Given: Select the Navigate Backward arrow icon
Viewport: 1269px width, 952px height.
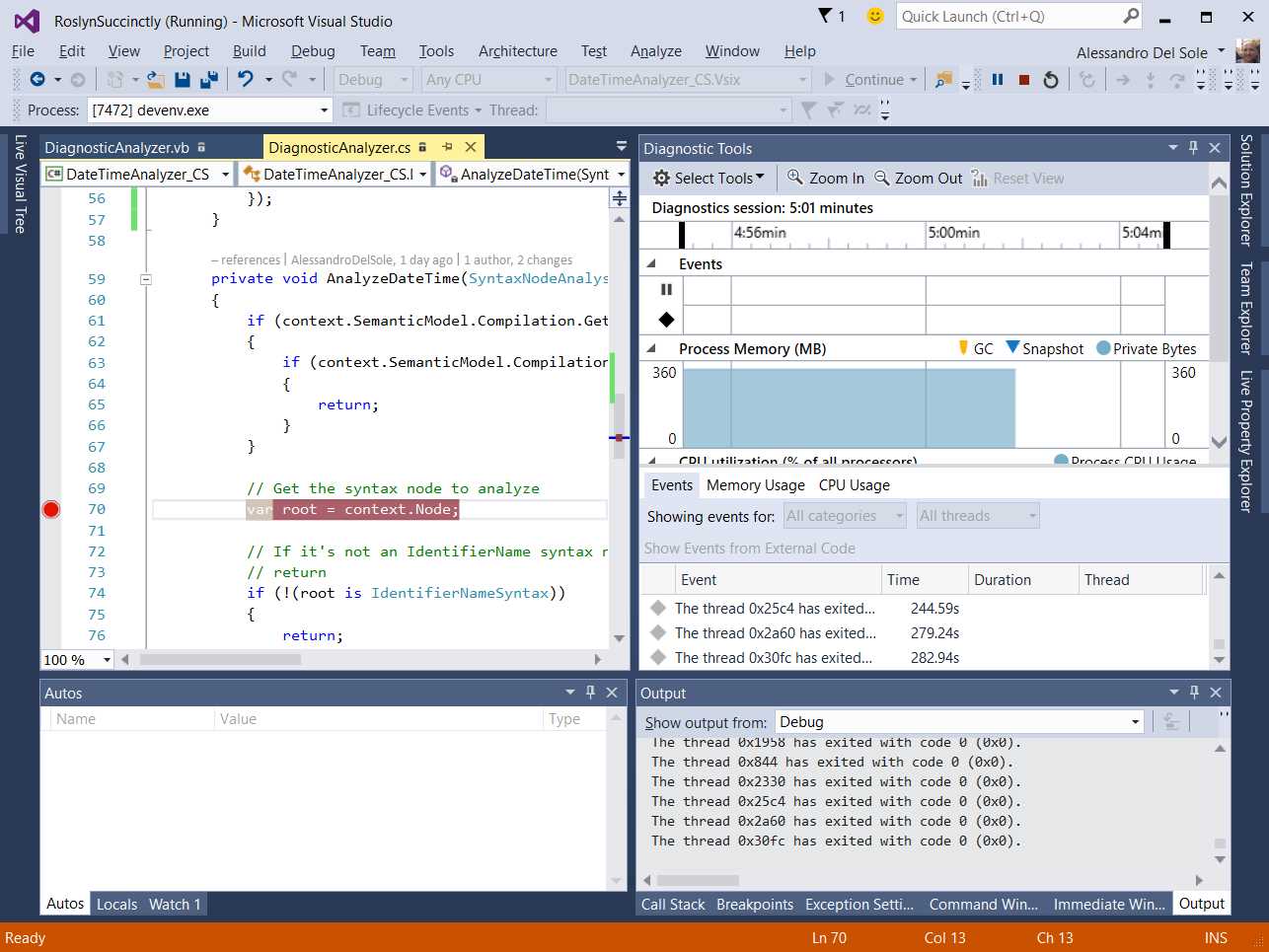Looking at the screenshot, I should 37,79.
